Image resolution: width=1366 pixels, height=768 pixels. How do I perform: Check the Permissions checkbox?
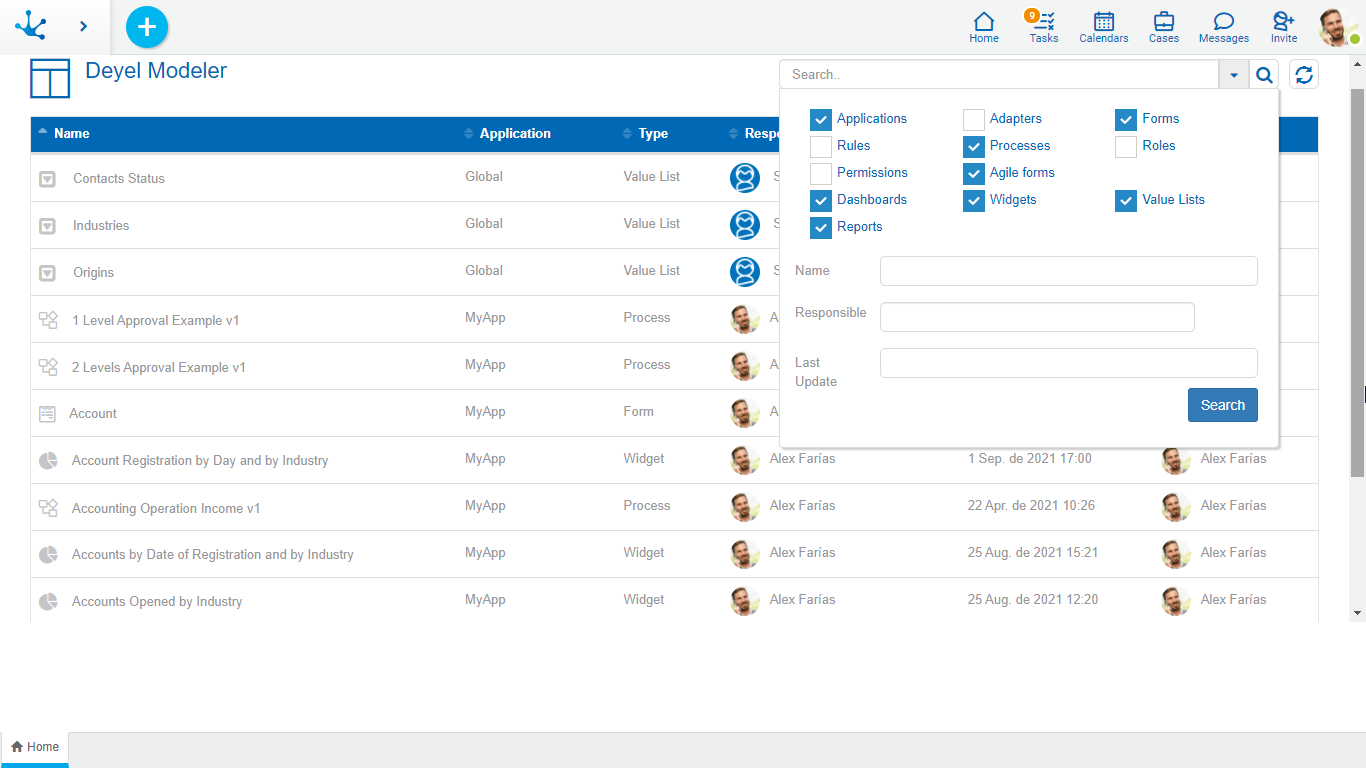821,174
